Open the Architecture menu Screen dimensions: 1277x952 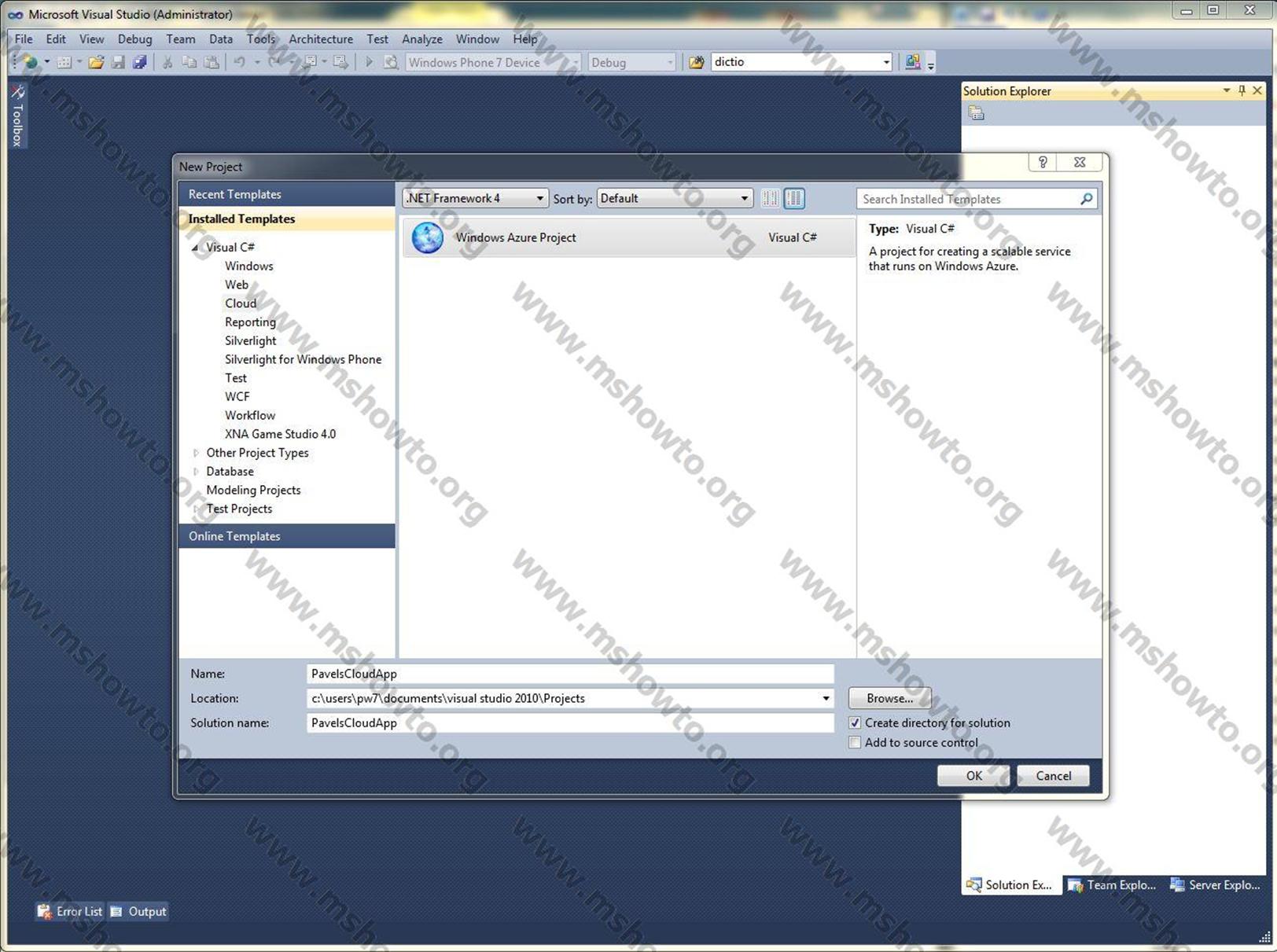(x=321, y=39)
